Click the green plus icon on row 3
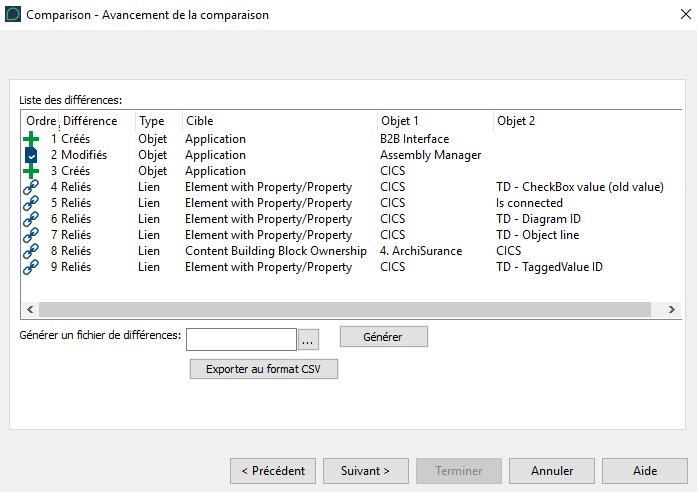697x492 pixels. click(x=31, y=171)
